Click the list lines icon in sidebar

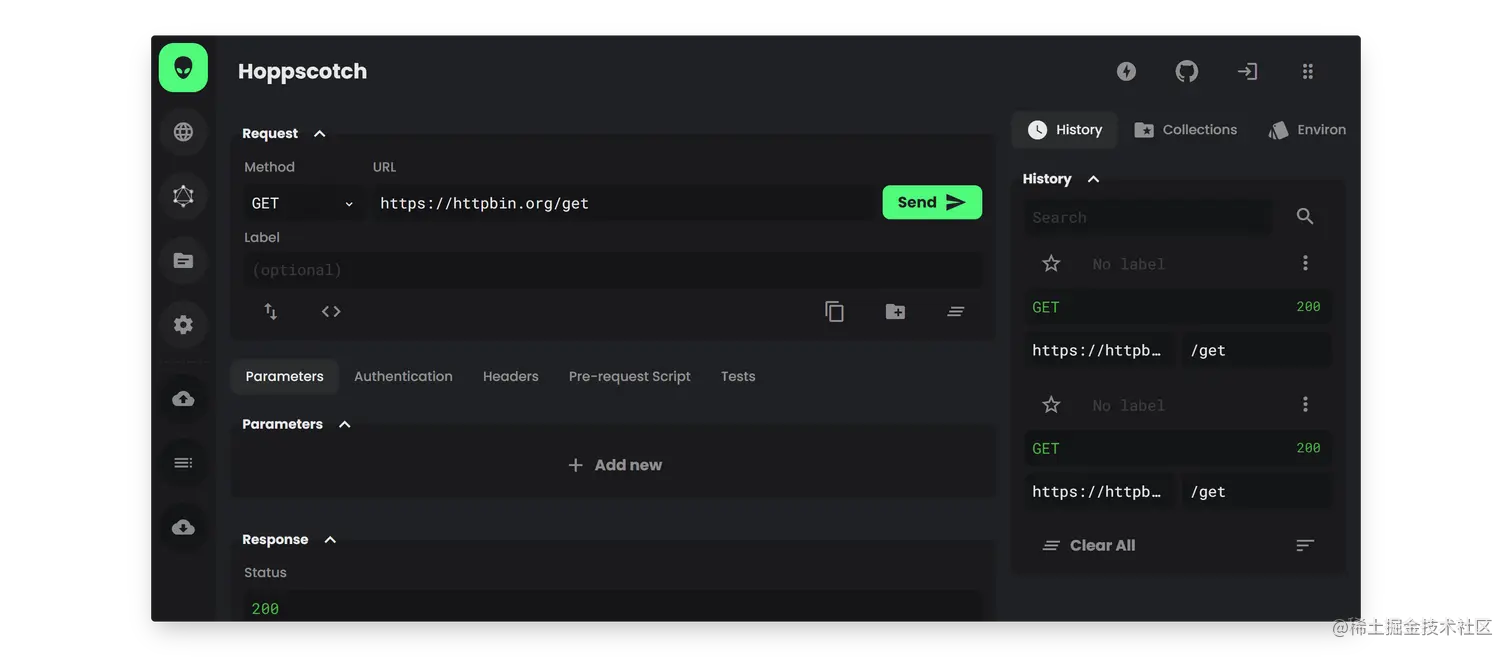click(x=183, y=463)
